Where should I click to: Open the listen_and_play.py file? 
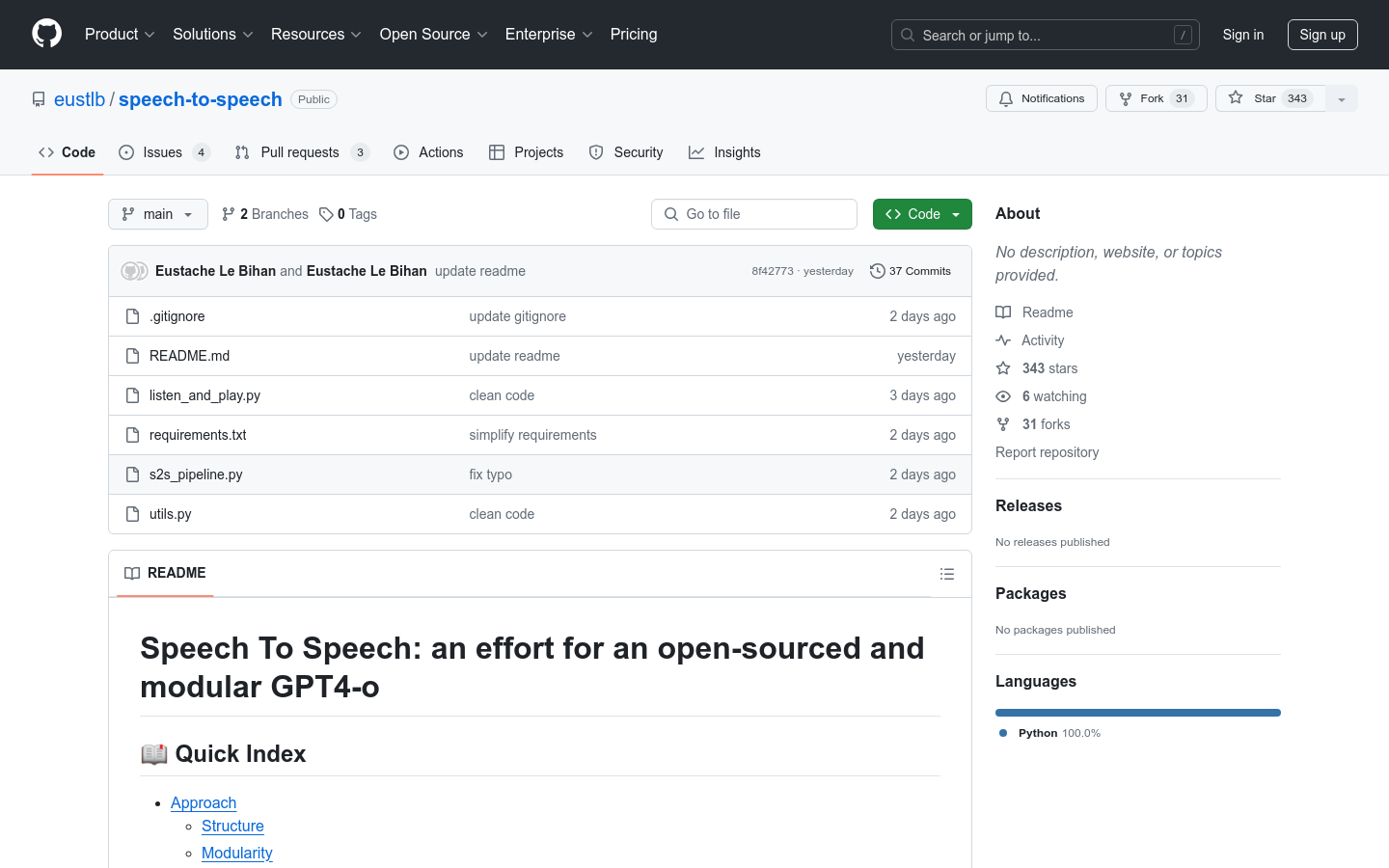coord(204,395)
